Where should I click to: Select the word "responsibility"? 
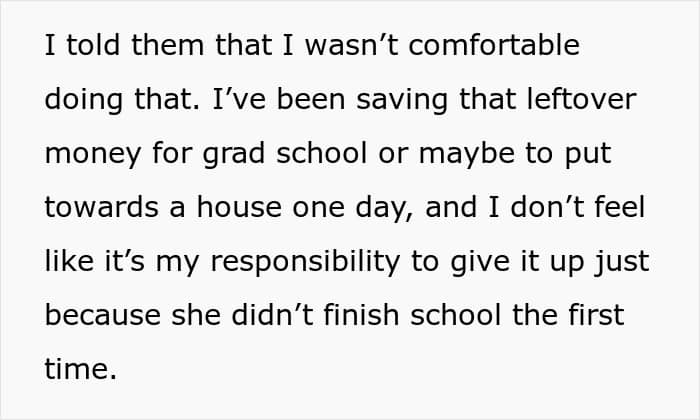click(305, 263)
